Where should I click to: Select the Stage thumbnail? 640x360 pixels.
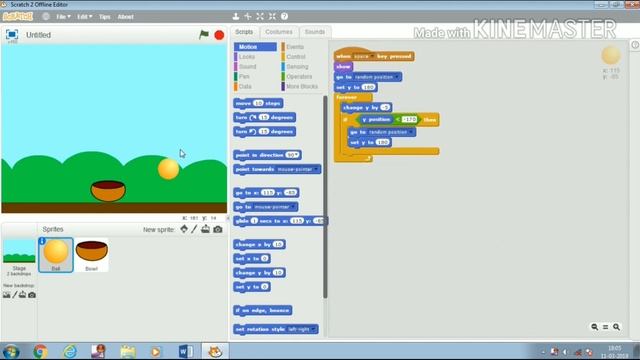point(19,256)
